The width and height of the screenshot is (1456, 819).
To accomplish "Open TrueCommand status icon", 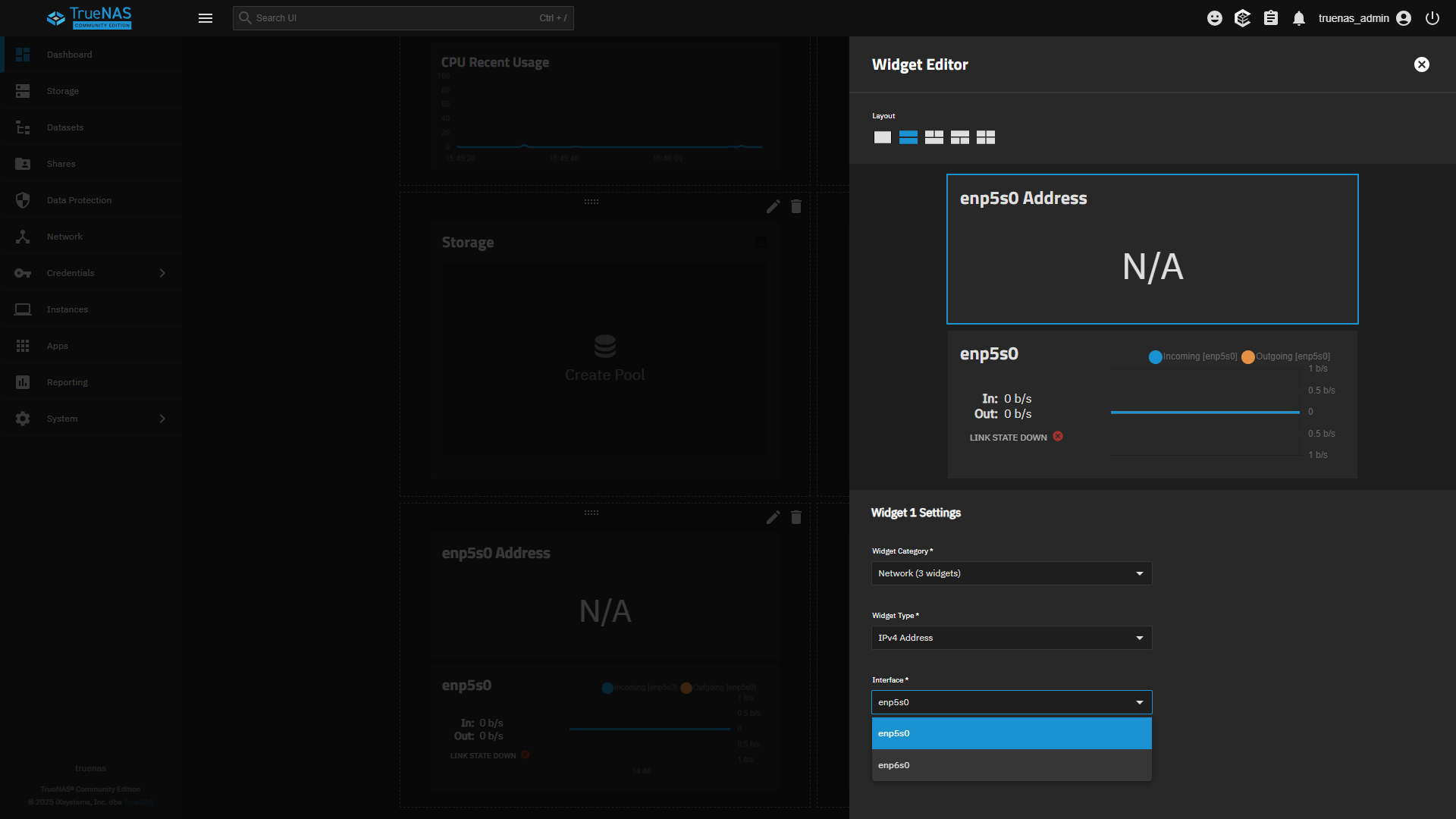I will [x=1242, y=18].
